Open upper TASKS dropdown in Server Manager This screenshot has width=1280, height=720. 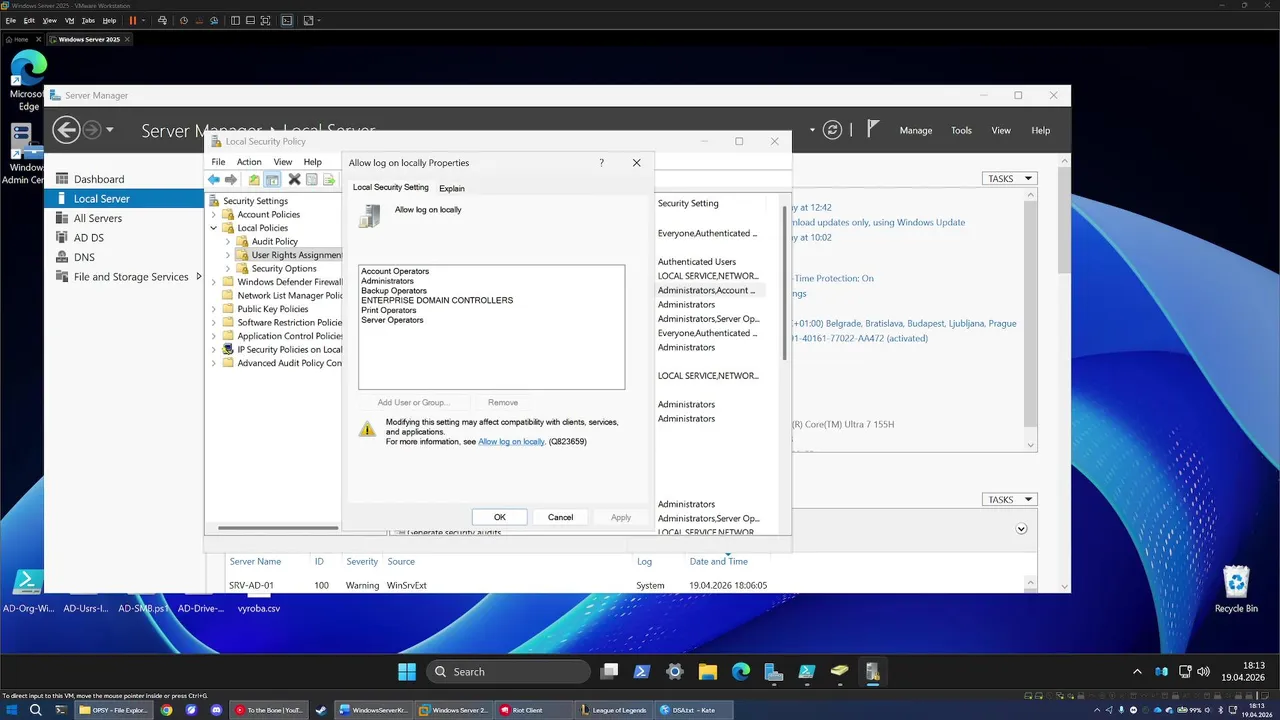[1010, 178]
